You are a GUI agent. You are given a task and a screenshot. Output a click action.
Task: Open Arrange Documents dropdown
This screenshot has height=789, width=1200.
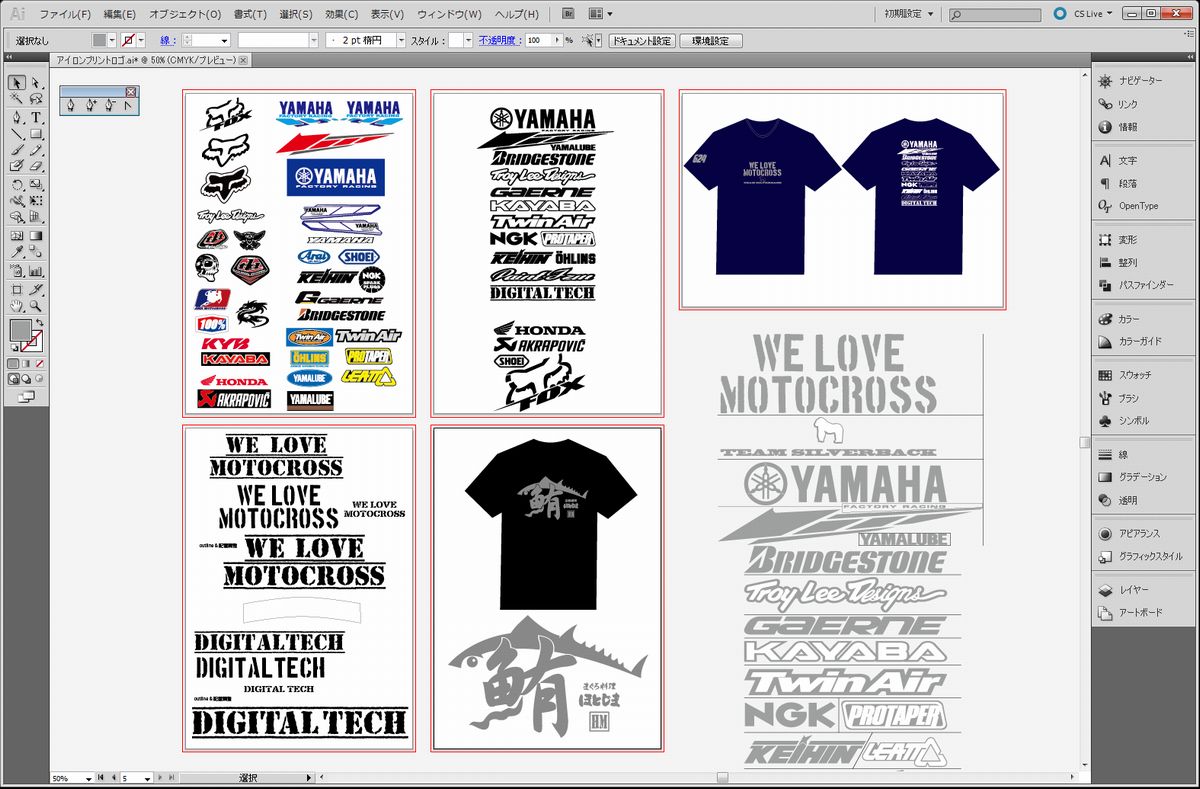(x=601, y=14)
